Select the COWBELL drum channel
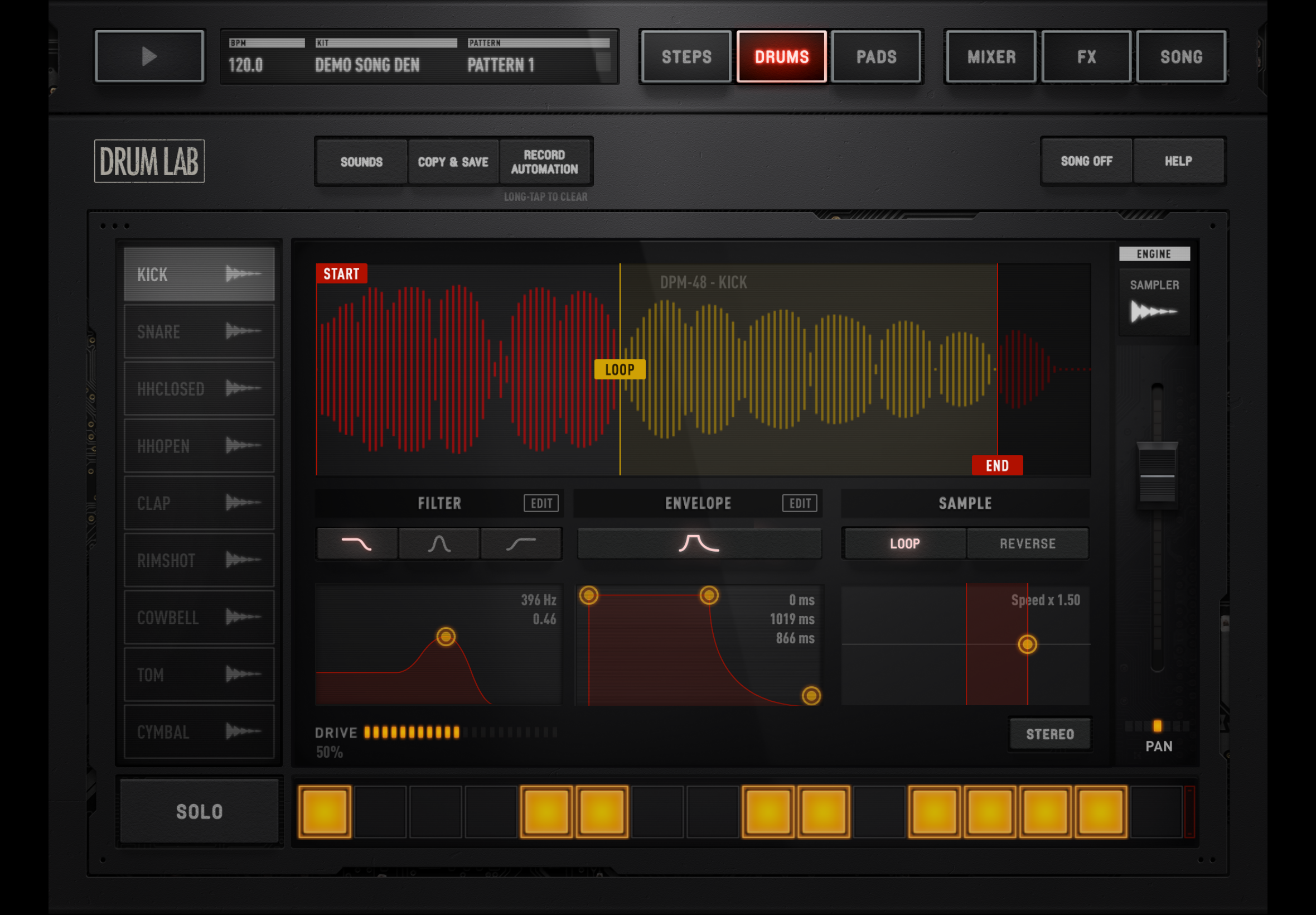Screen dimensions: 1316x915 coord(200,618)
